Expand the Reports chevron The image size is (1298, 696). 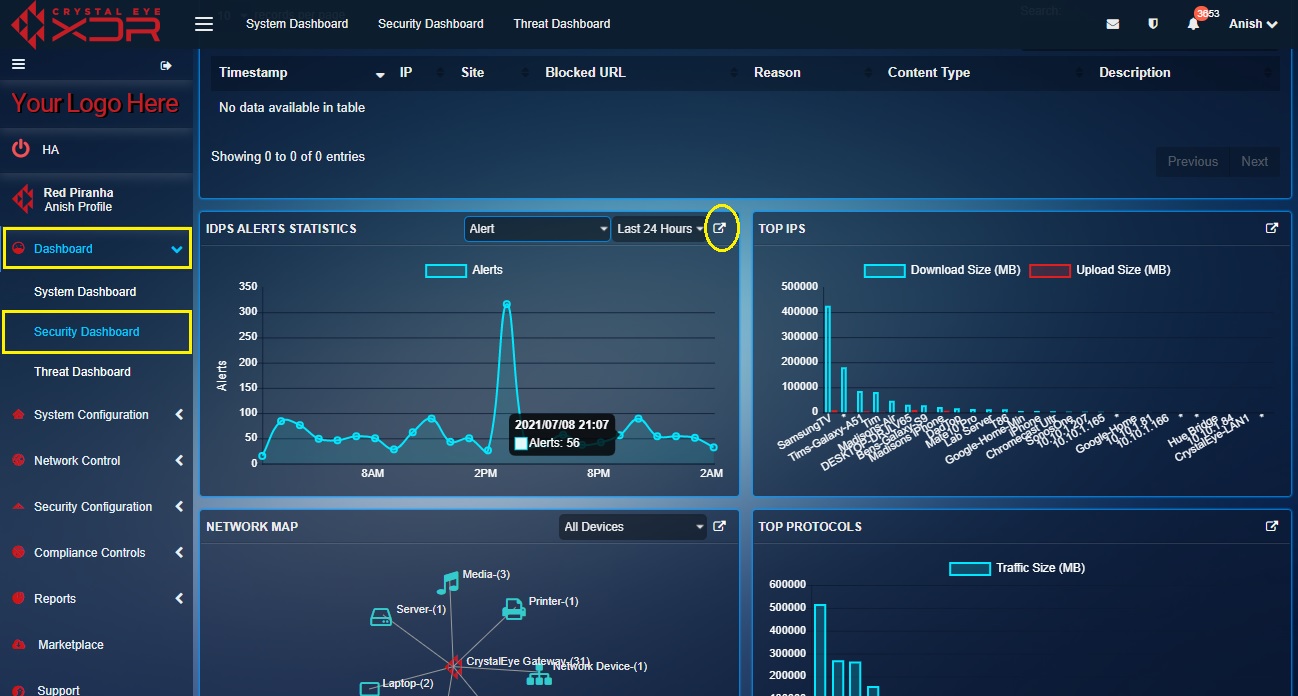[x=179, y=599]
